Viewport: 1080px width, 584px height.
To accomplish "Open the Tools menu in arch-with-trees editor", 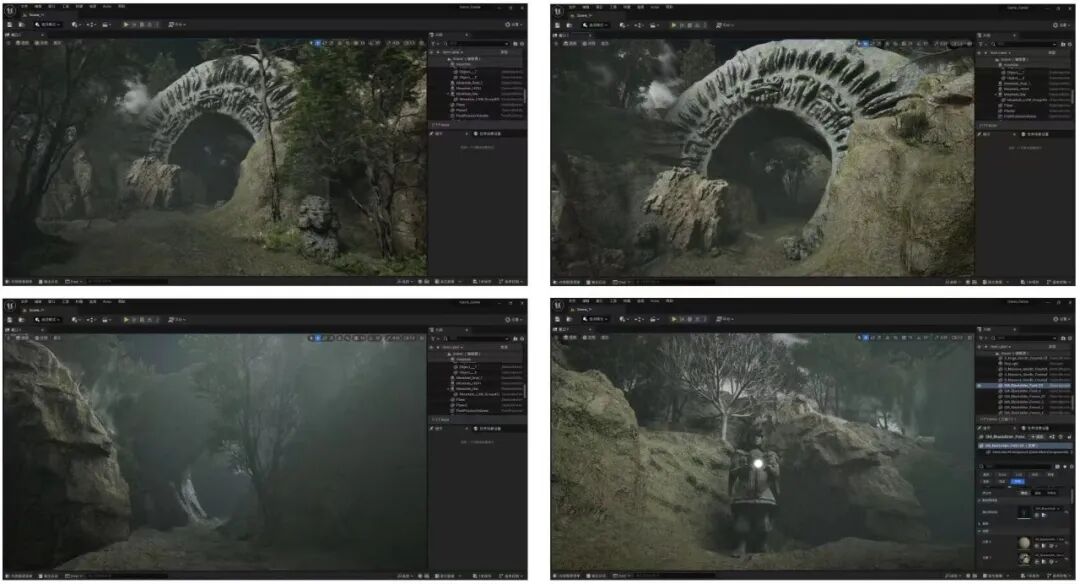I will point(66,6).
